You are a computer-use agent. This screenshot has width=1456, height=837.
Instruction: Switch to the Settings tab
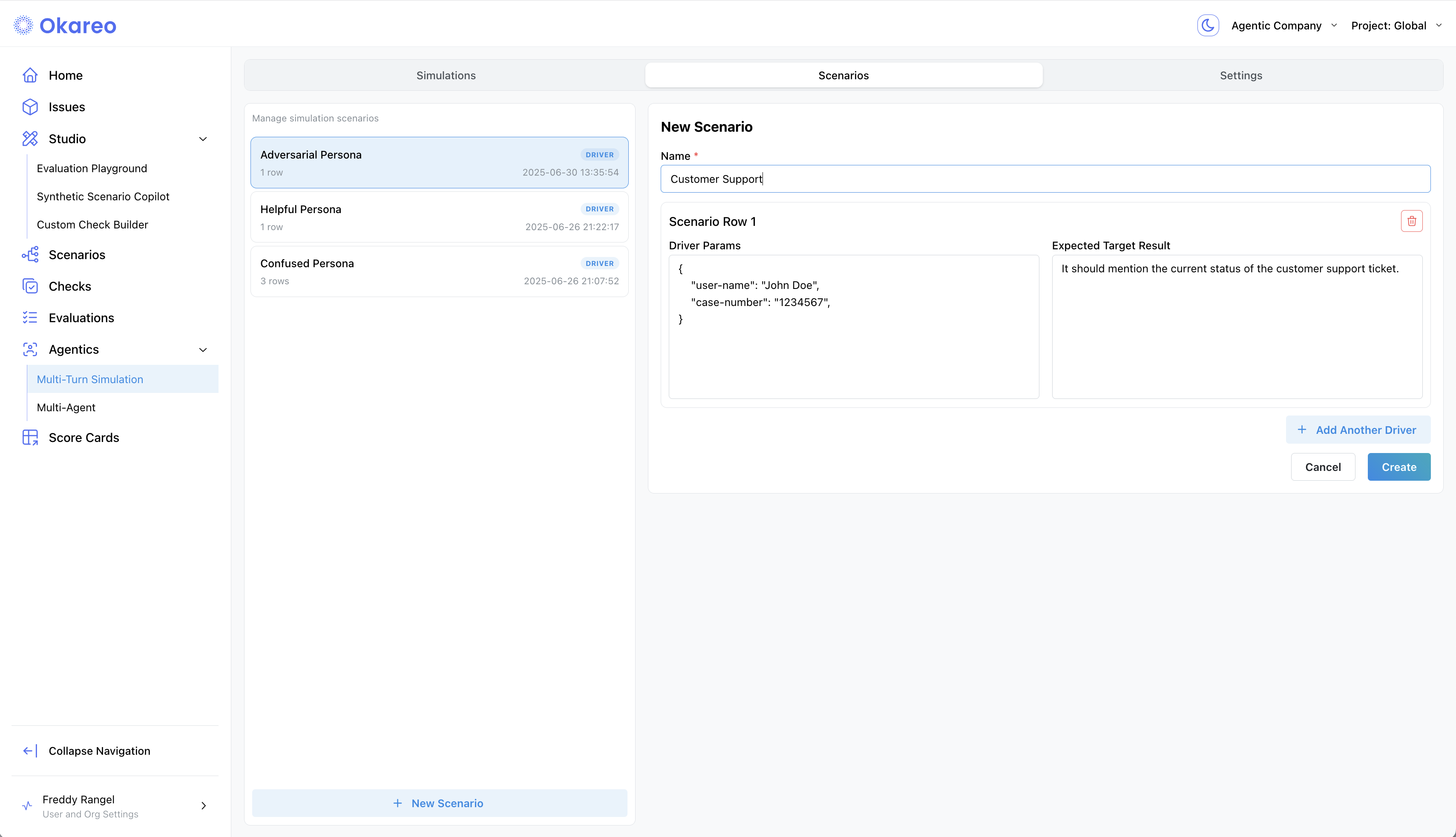pos(1241,75)
